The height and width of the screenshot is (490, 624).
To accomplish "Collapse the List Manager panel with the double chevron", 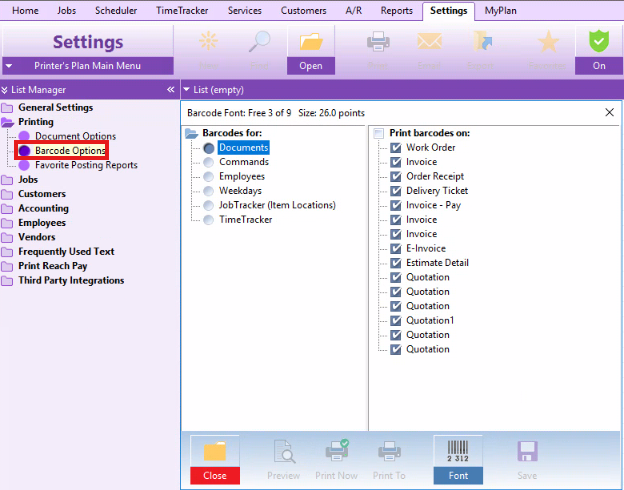I will coord(171,90).
